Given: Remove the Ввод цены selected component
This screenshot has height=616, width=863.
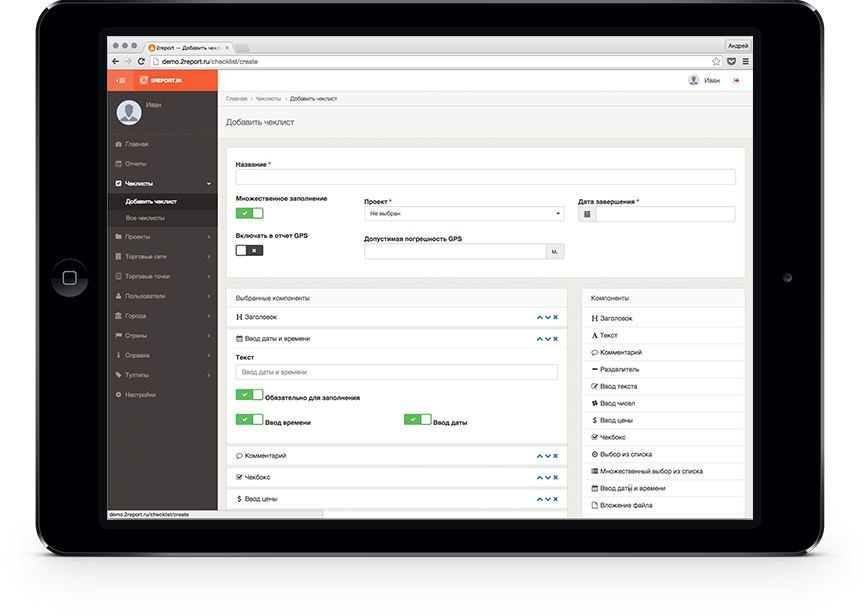Looking at the screenshot, I should pos(555,499).
